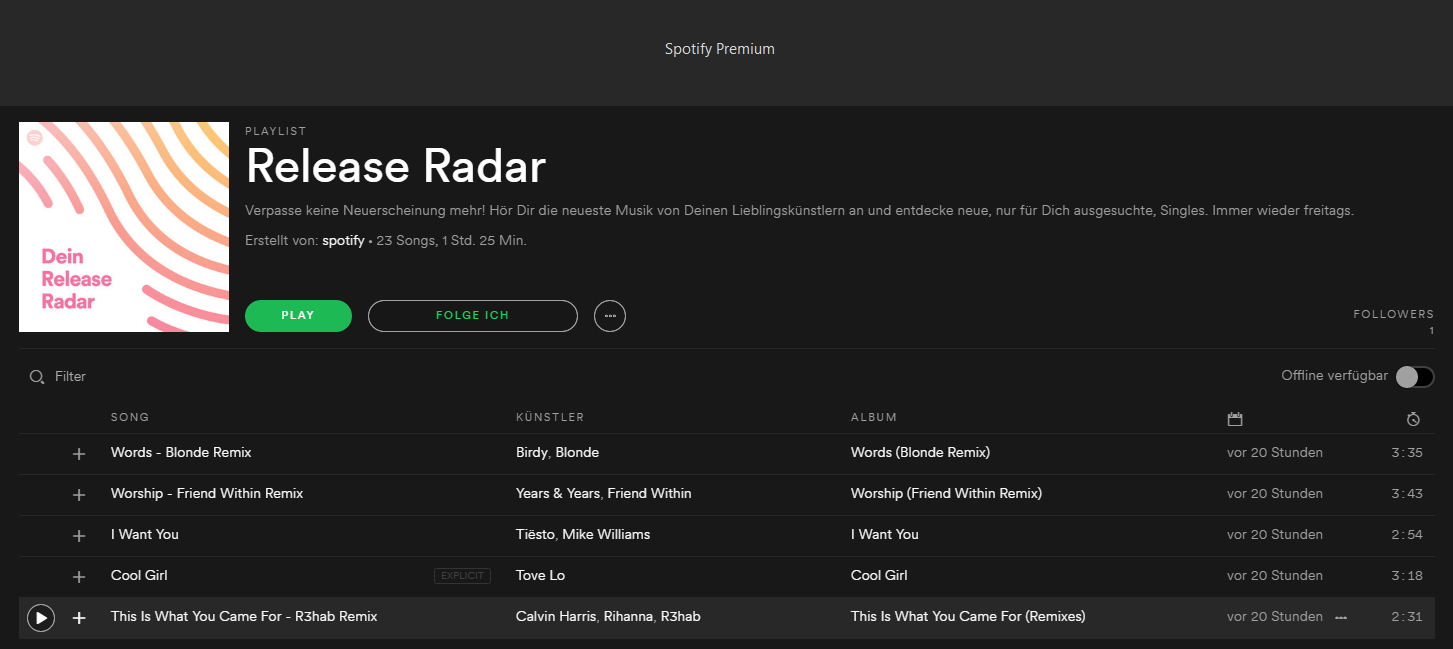Select the Cool Girl song title
This screenshot has width=1453, height=649.
point(139,576)
